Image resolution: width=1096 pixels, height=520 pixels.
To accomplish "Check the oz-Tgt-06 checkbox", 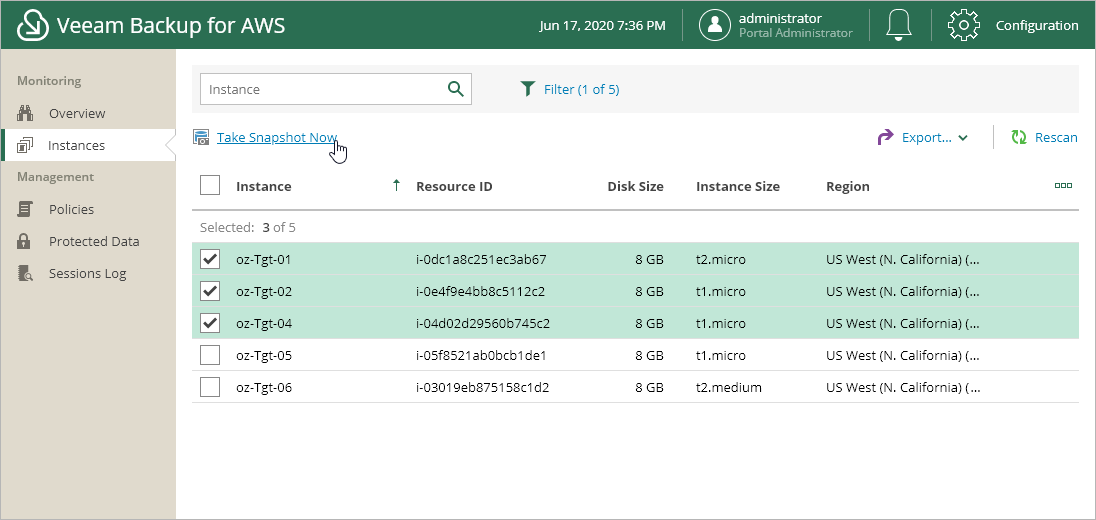I will point(210,387).
